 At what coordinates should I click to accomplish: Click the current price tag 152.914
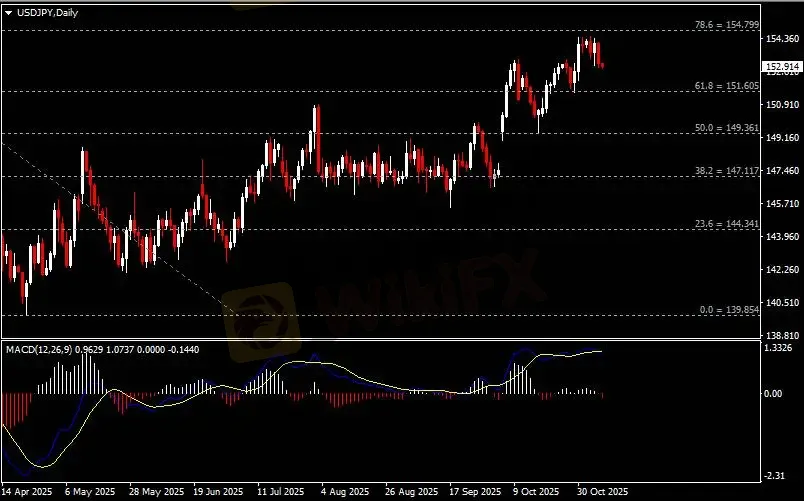781,66
